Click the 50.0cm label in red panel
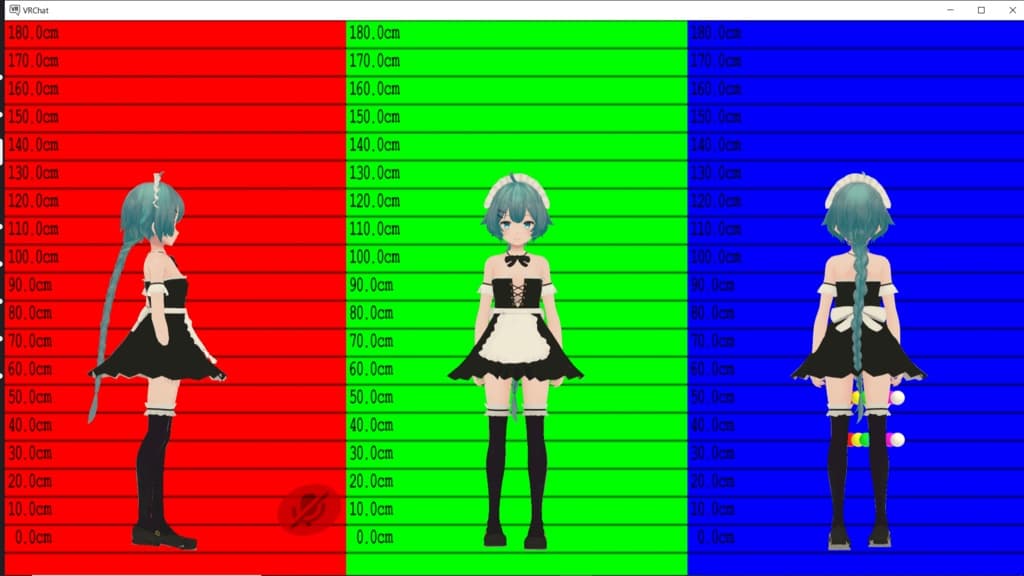The height and width of the screenshot is (576, 1024). click(30, 398)
